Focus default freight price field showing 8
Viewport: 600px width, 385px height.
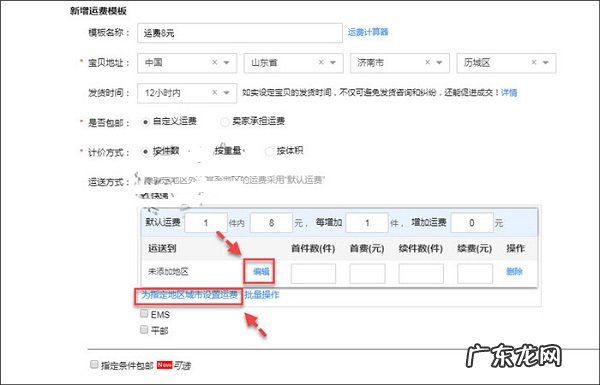tap(271, 223)
